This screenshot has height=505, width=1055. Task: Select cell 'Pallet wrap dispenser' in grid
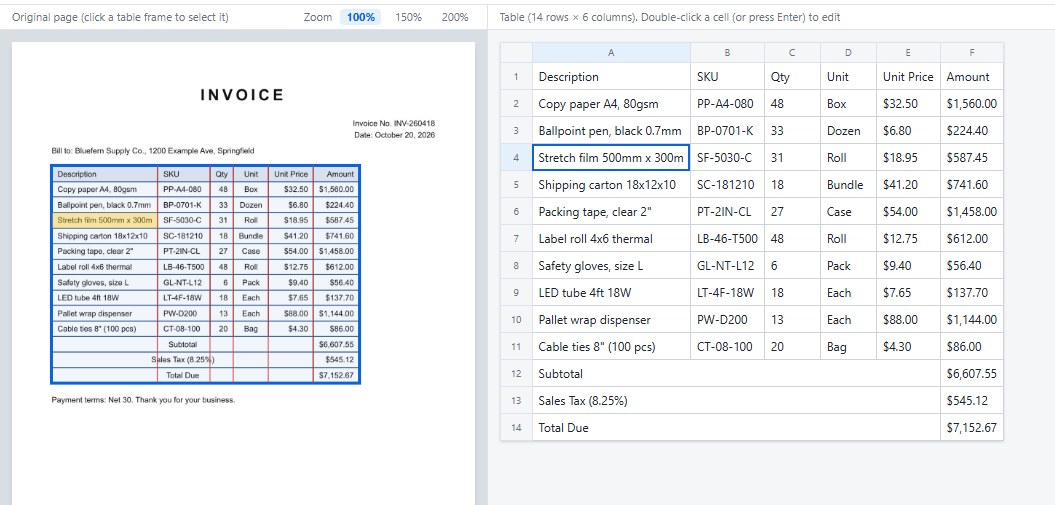611,320
